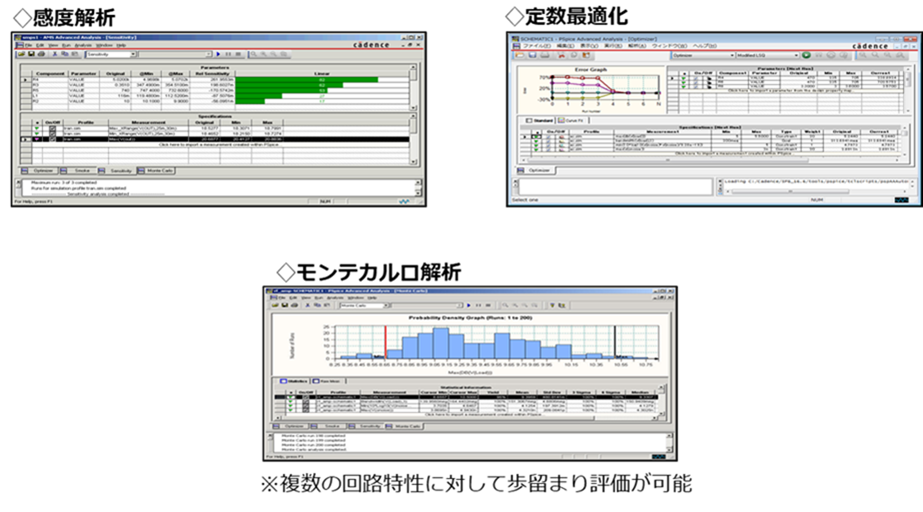This screenshot has width=923, height=512.
Task: Click the Run play icon in Monte Carlo window
Action: click(469, 305)
